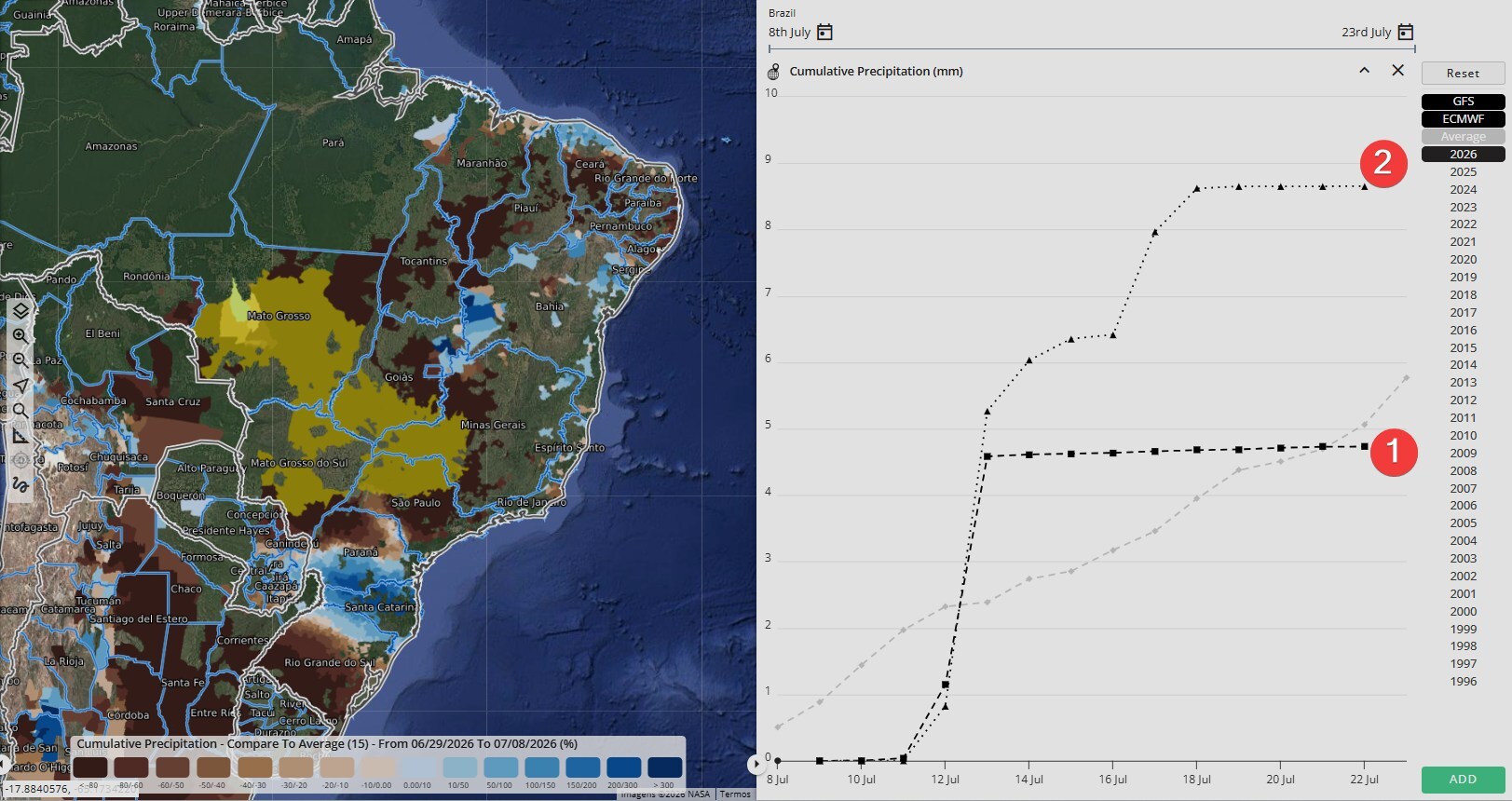Zoom out on the map
Screen dimensions: 1512x801
(20, 360)
